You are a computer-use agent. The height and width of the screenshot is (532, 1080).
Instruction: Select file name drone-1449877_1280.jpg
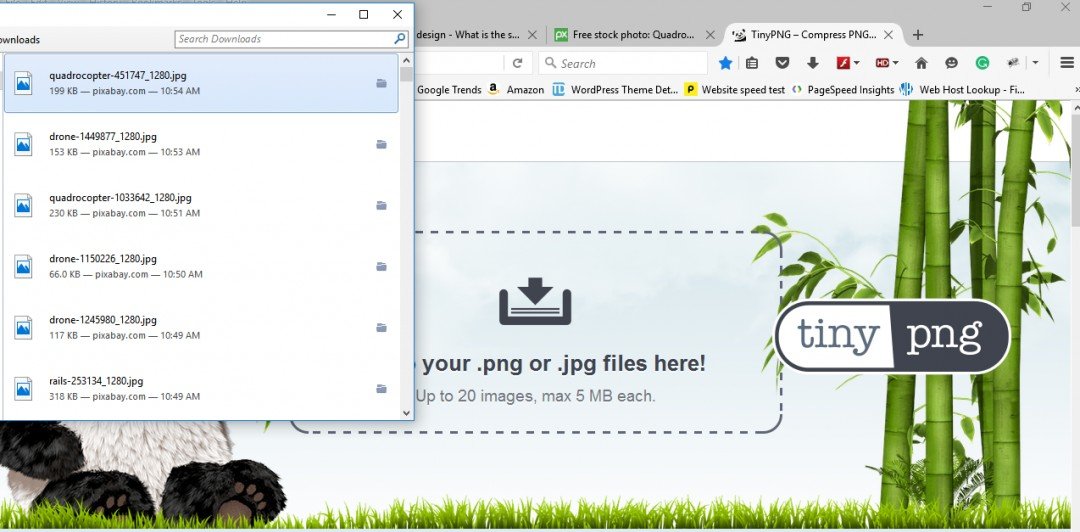tap(103, 136)
